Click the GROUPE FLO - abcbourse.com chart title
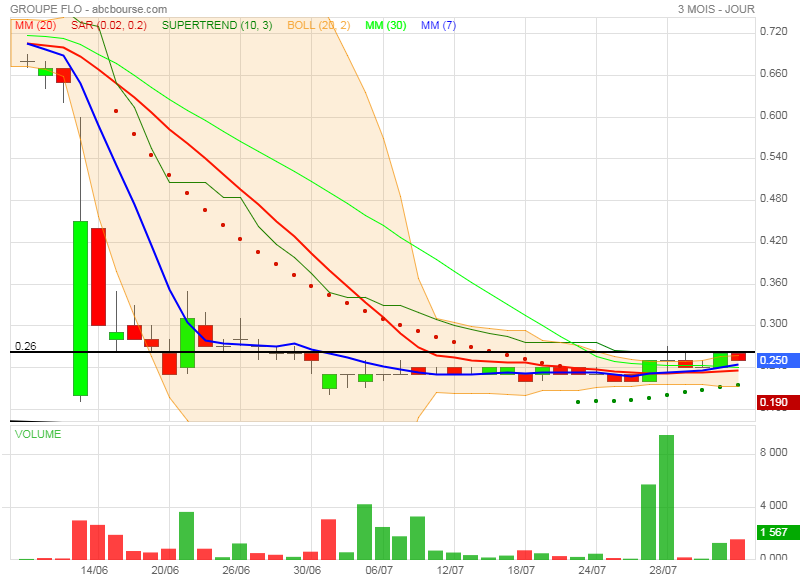 pos(88,9)
